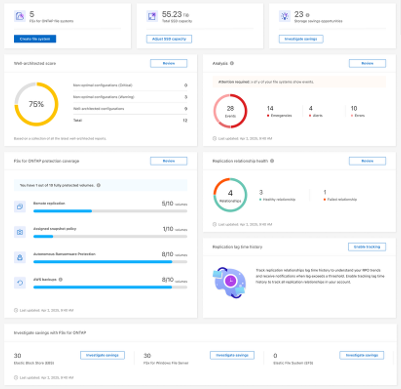Click clock icon in replication health last updated
Viewport: 401px width, 389px height.
coord(215,224)
